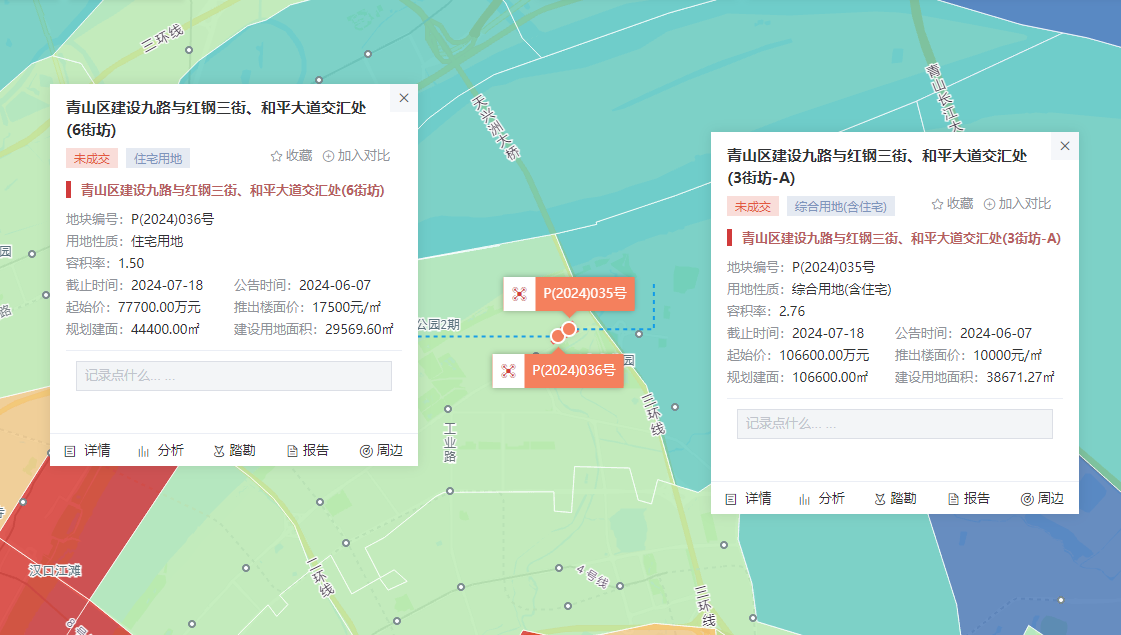Click the 容积率 1.50 value
Image resolution: width=1121 pixels, height=635 pixels.
coord(131,263)
